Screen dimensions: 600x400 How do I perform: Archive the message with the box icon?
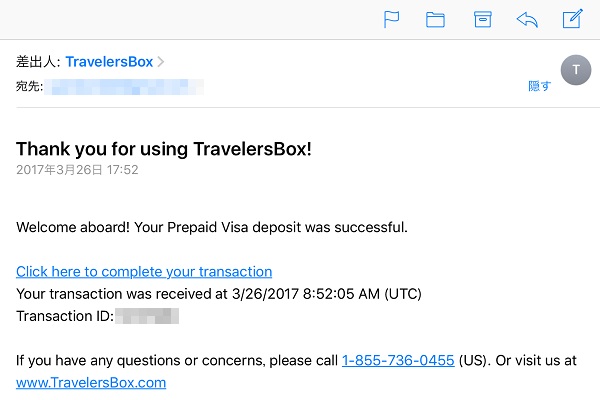pos(483,19)
